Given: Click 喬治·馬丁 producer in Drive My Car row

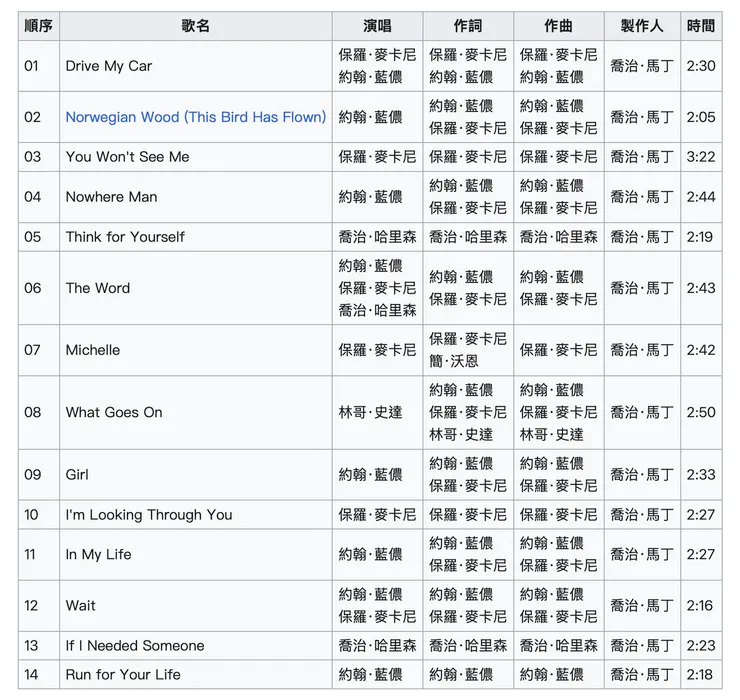Looking at the screenshot, I should [x=642, y=66].
